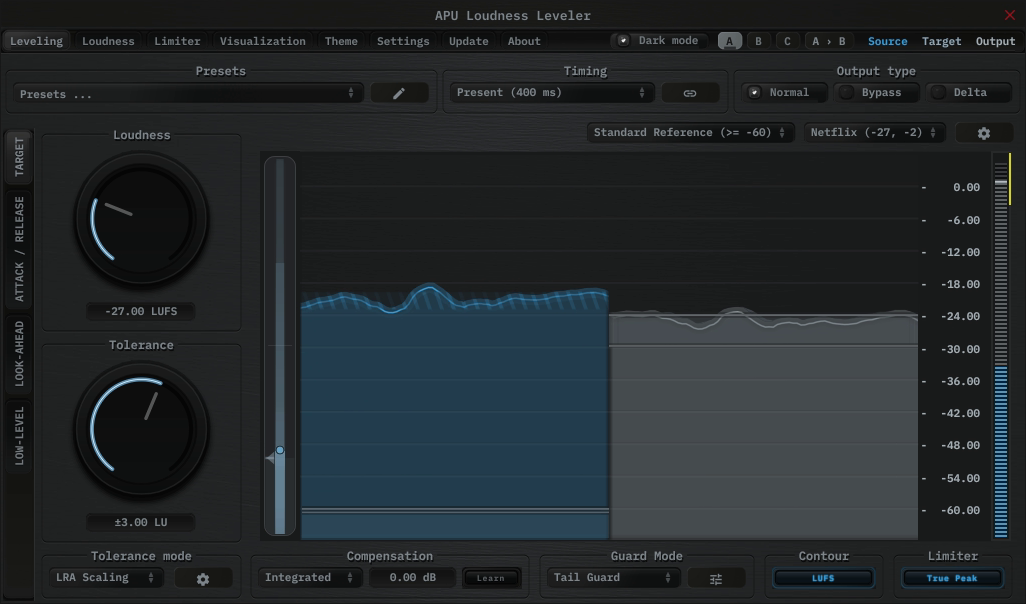
Task: Click the Learn compensation button
Action: [491, 578]
